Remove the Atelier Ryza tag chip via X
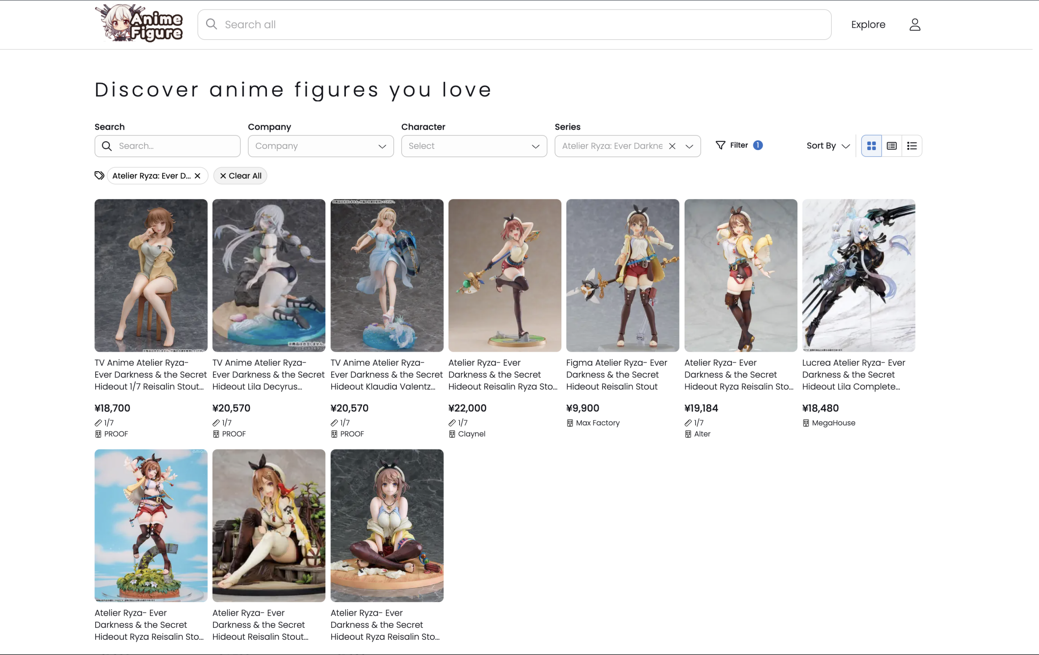Image resolution: width=1039 pixels, height=655 pixels. tap(197, 176)
